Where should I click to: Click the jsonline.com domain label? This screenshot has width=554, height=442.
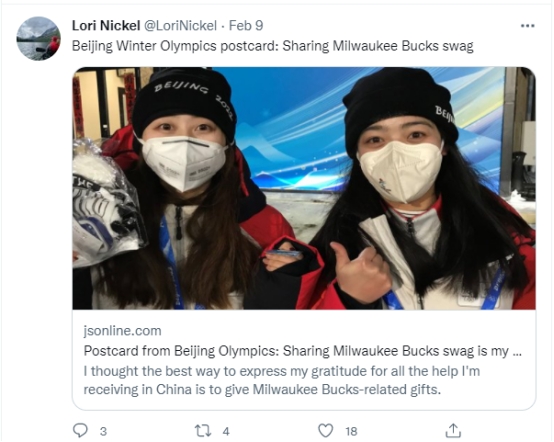click(122, 331)
